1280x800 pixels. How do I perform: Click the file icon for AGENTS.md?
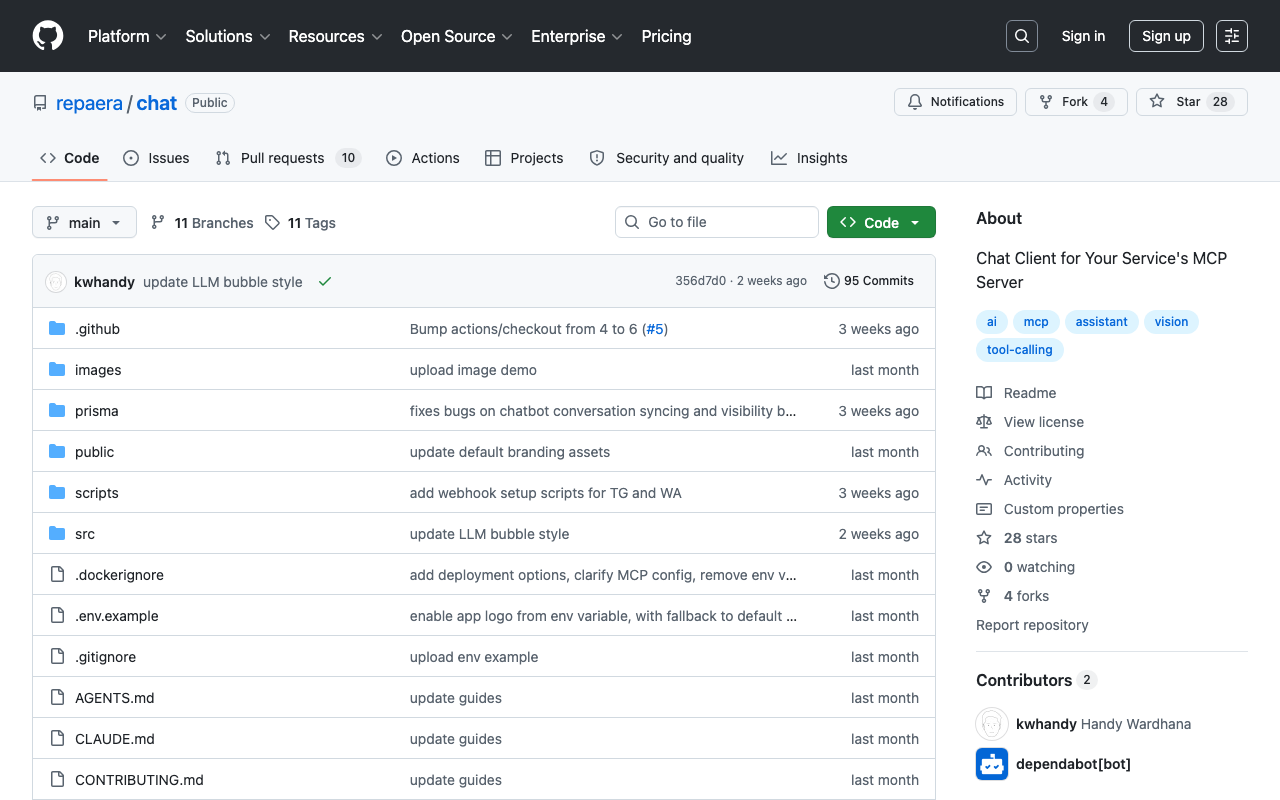click(x=57, y=698)
